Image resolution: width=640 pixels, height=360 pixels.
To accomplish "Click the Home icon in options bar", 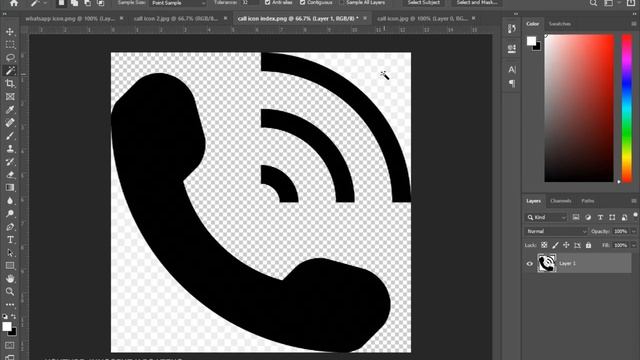I will click(14, 3).
